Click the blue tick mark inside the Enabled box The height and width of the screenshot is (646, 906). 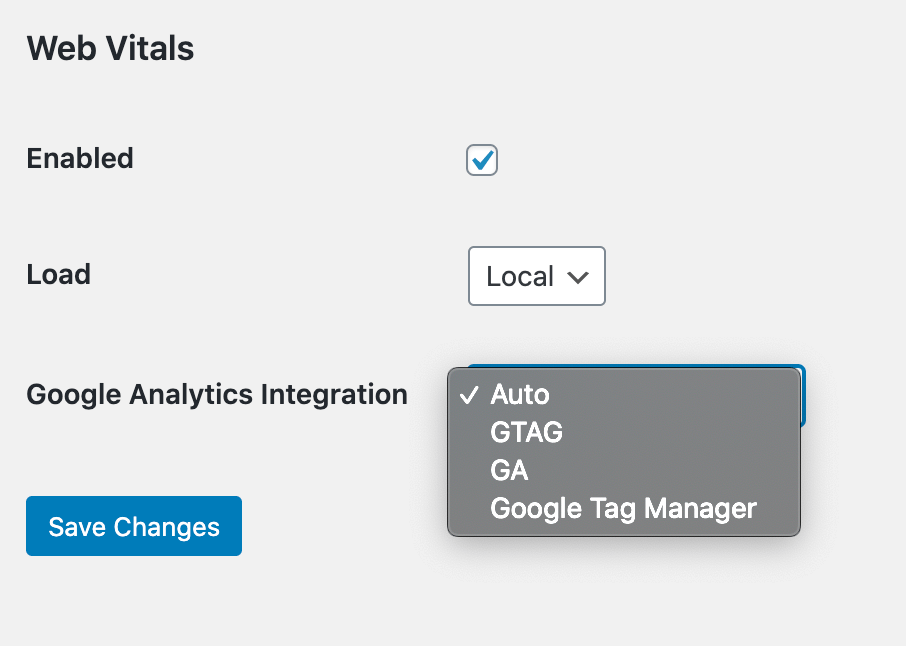click(482, 159)
